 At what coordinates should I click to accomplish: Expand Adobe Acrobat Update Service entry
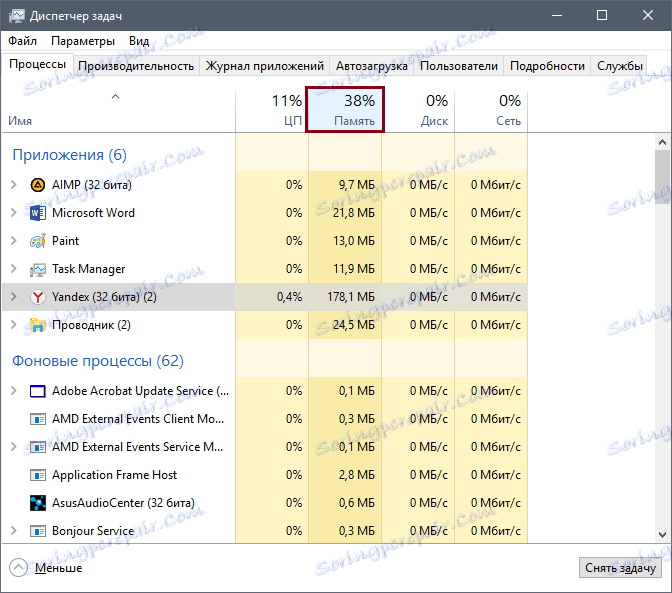click(14, 391)
